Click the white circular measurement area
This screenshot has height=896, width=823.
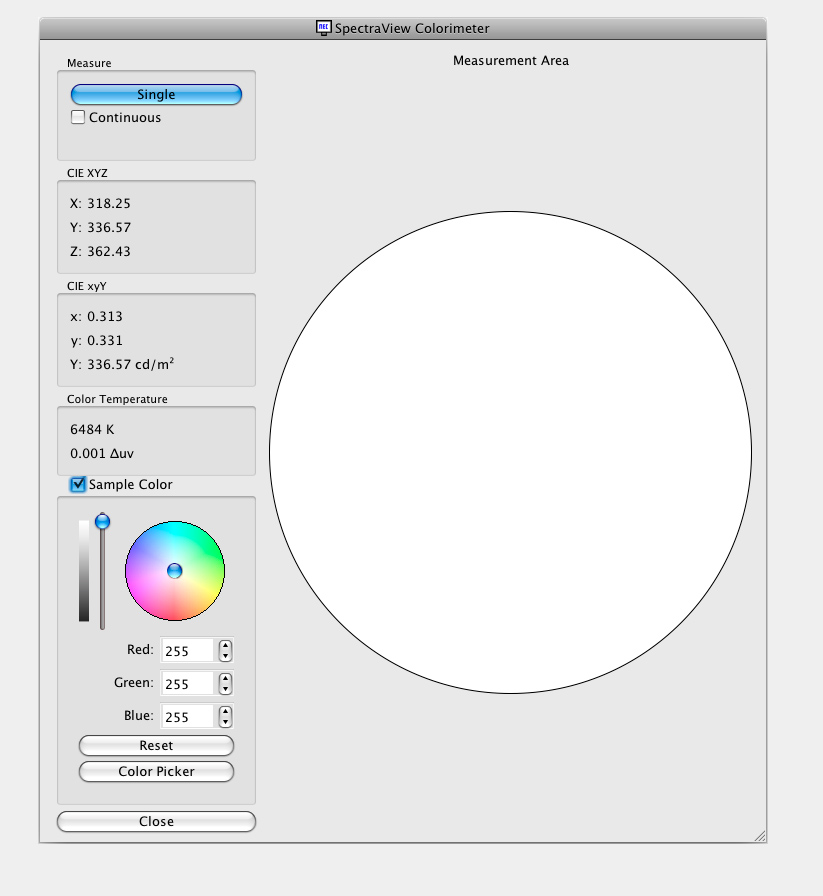point(510,453)
